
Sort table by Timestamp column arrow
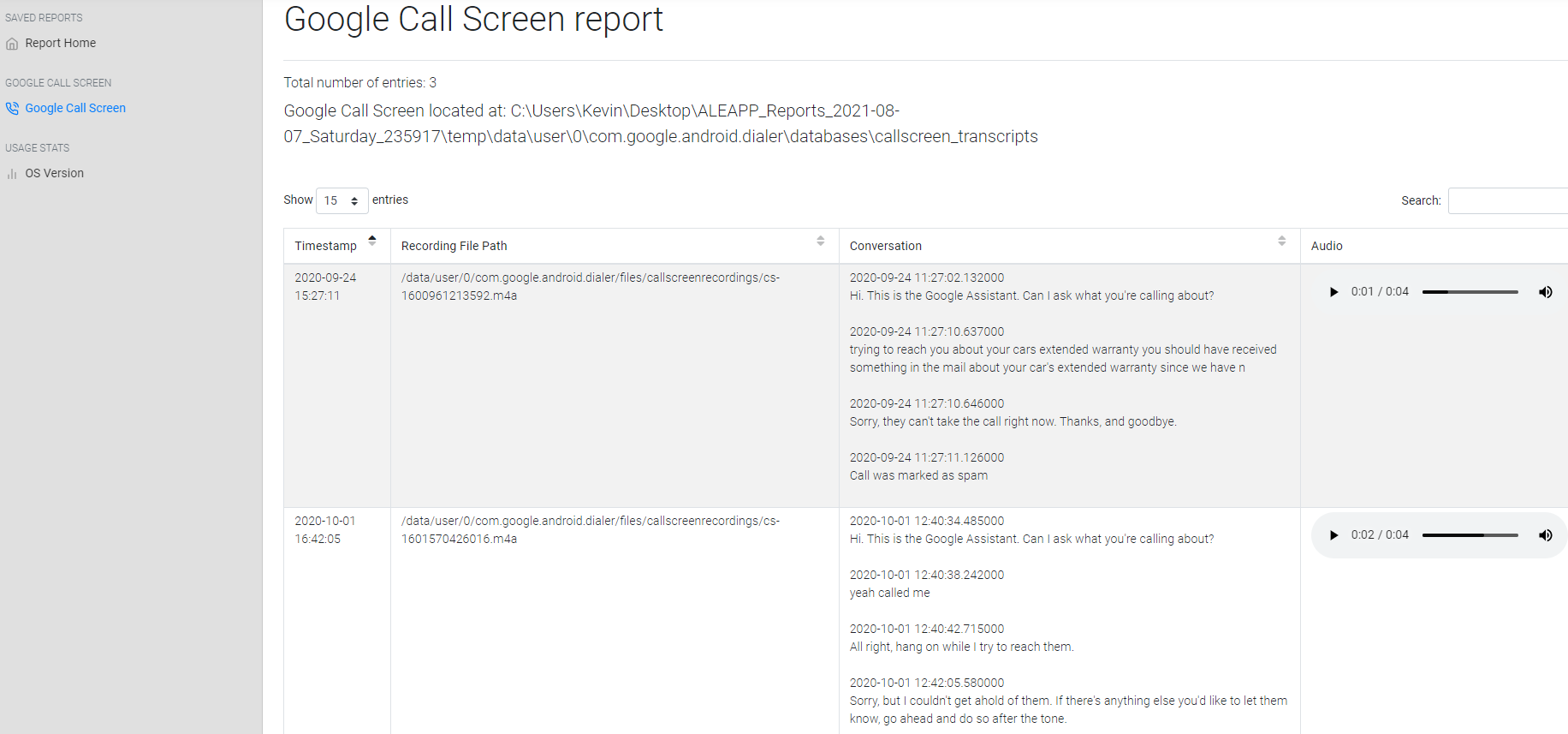(x=372, y=241)
